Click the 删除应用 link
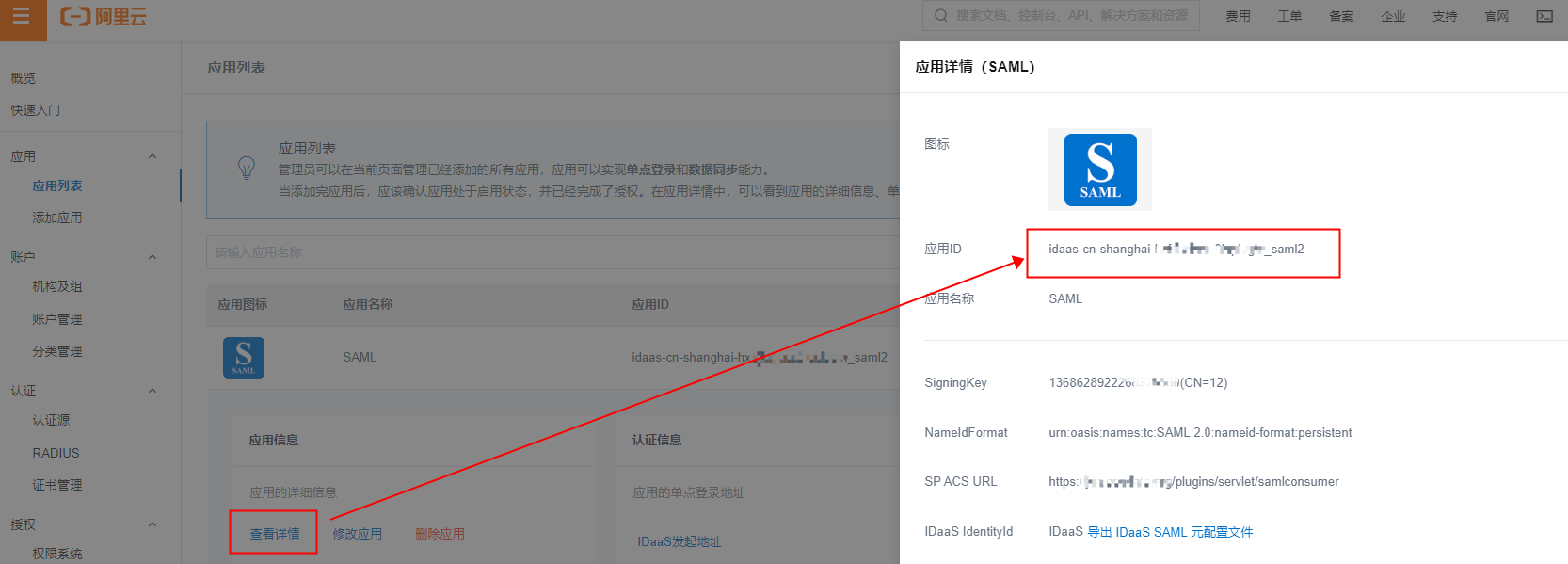 click(440, 534)
